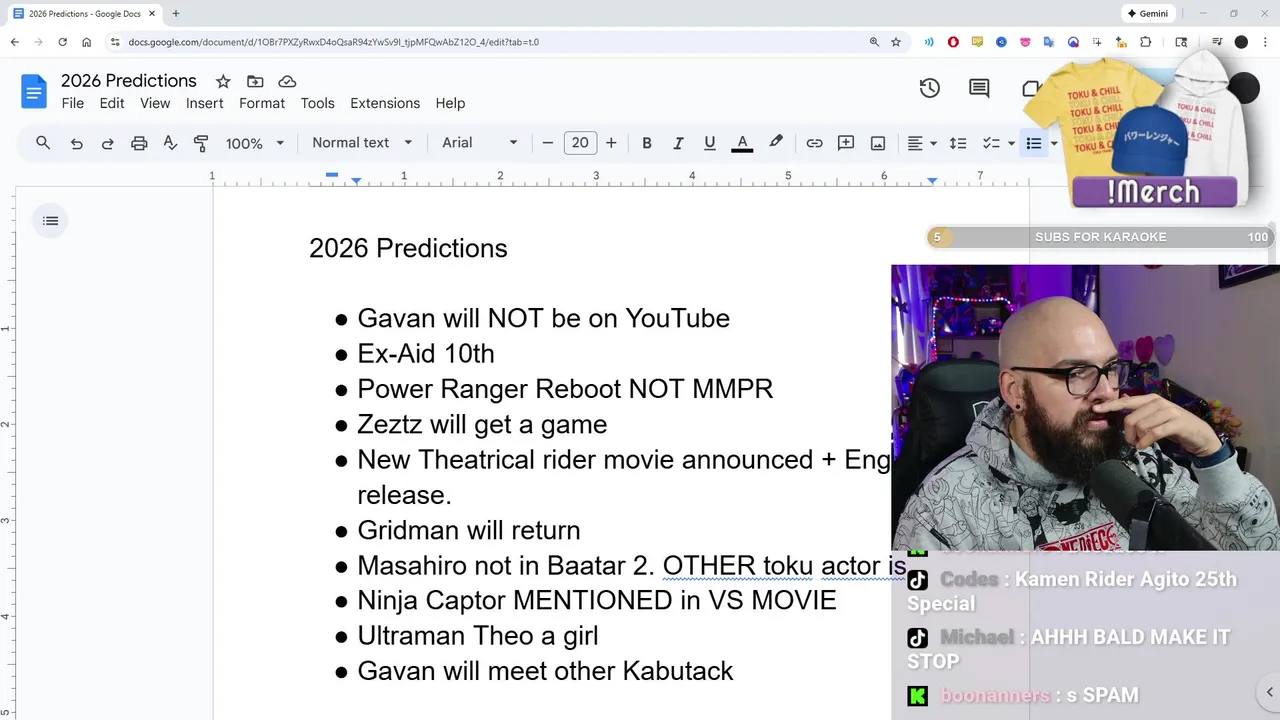This screenshot has height=720, width=1280.
Task: Print the document
Action: point(139,143)
